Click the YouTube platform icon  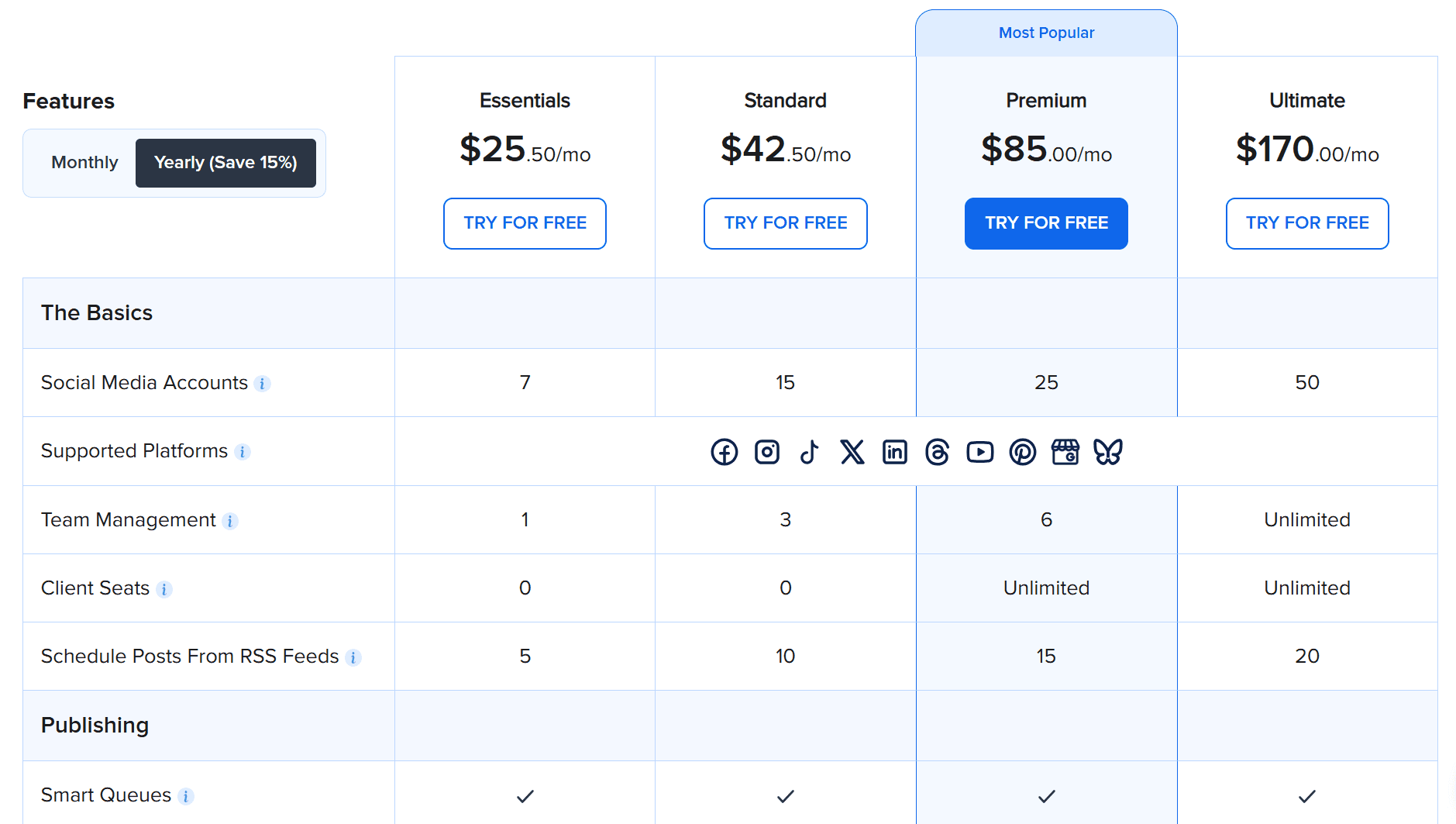click(979, 452)
